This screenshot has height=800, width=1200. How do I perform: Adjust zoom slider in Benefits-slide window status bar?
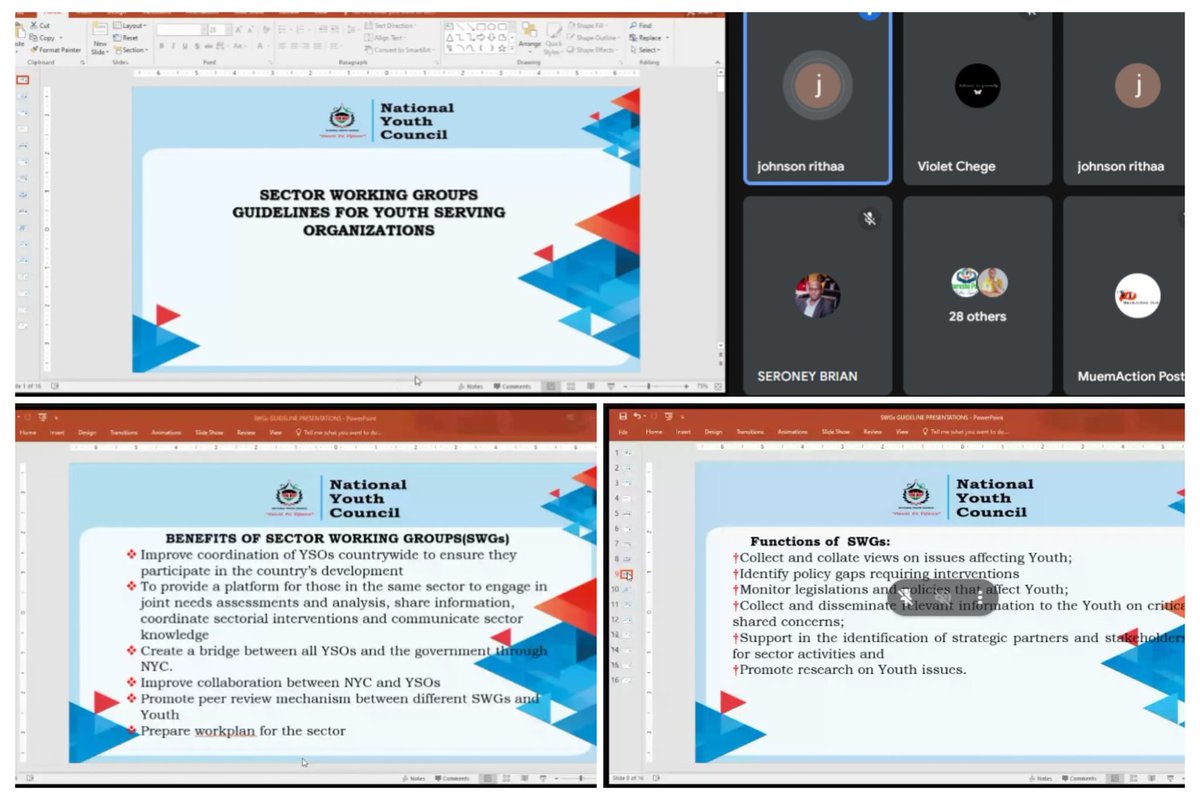(575, 777)
